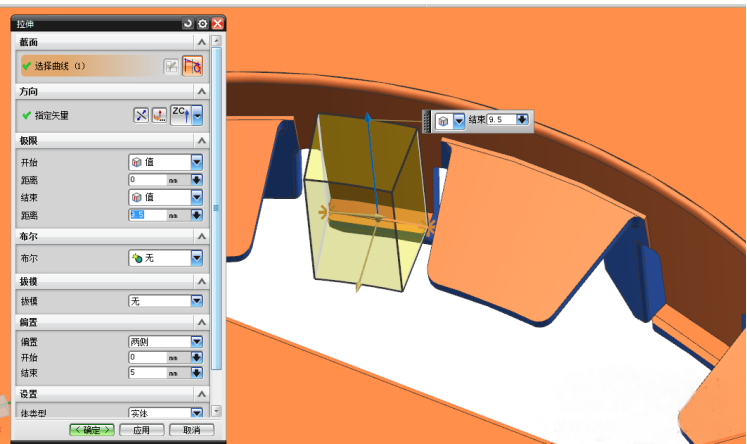Image resolution: width=747 pixels, height=444 pixels.
Task: Click the Reverse Direction icon in 方向
Action: pos(141,116)
